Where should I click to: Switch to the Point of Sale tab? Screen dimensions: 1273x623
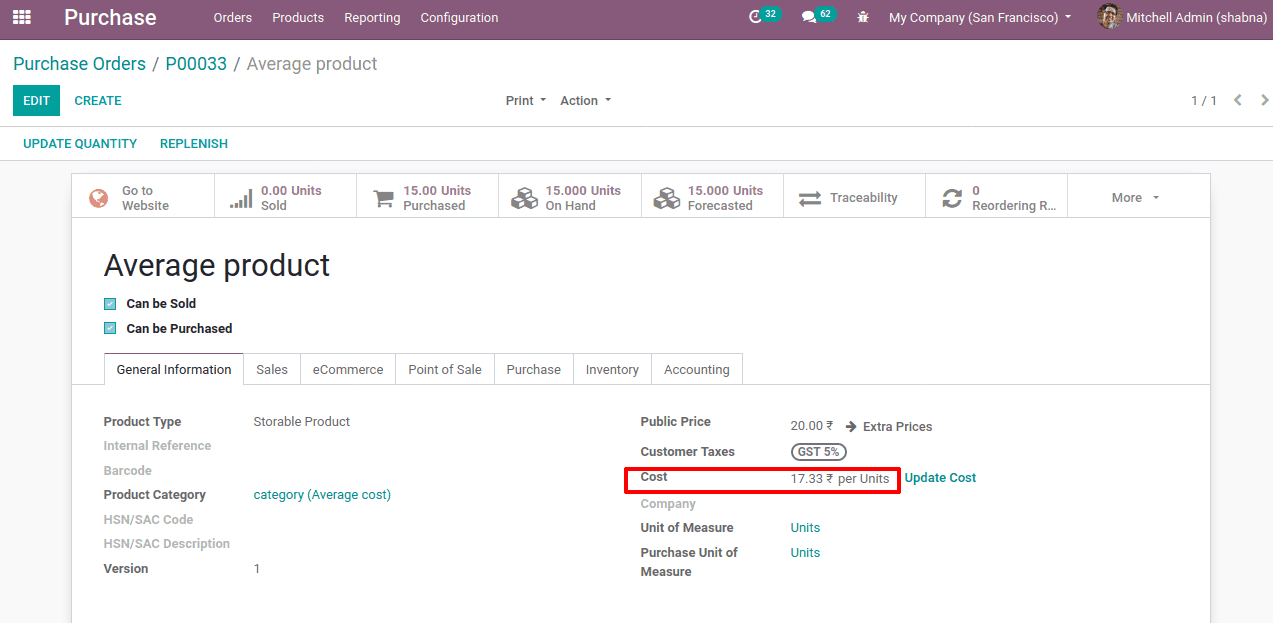click(445, 369)
